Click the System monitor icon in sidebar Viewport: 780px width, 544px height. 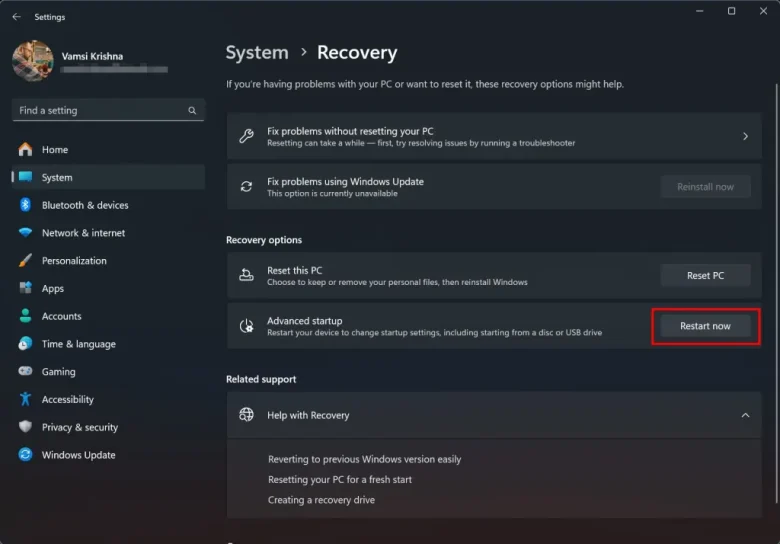[x=25, y=177]
